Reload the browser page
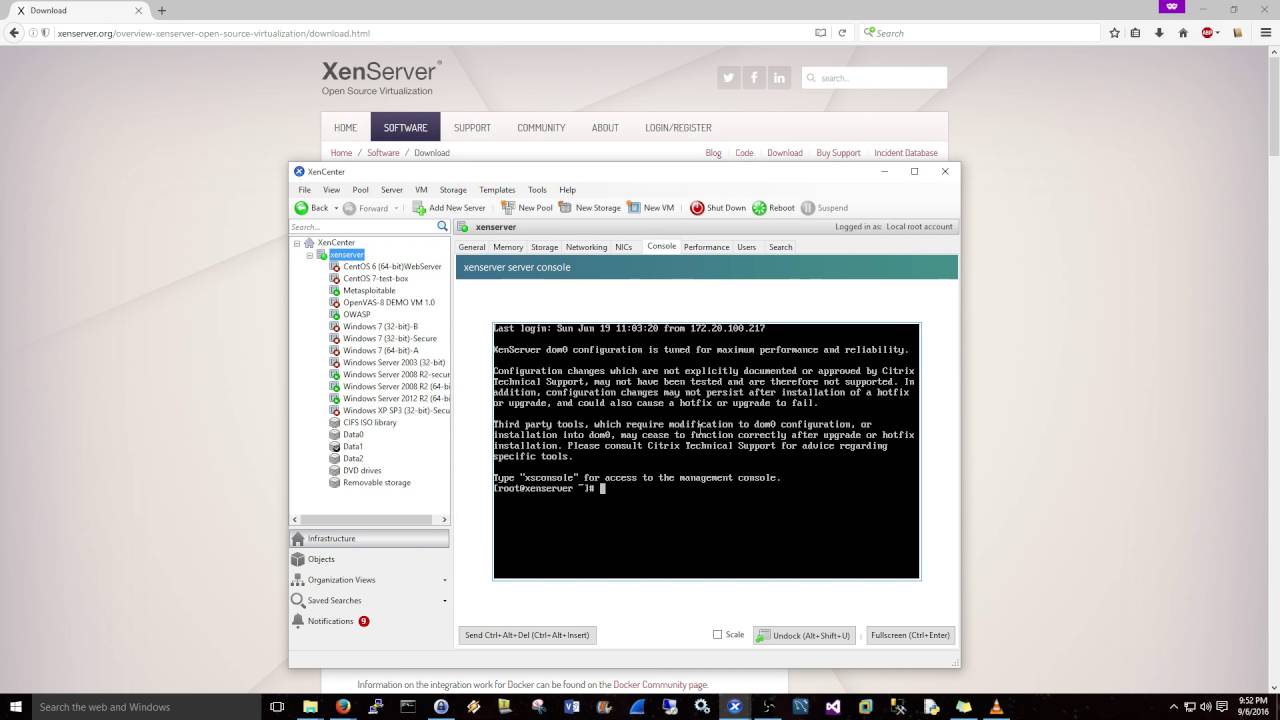 coord(842,33)
